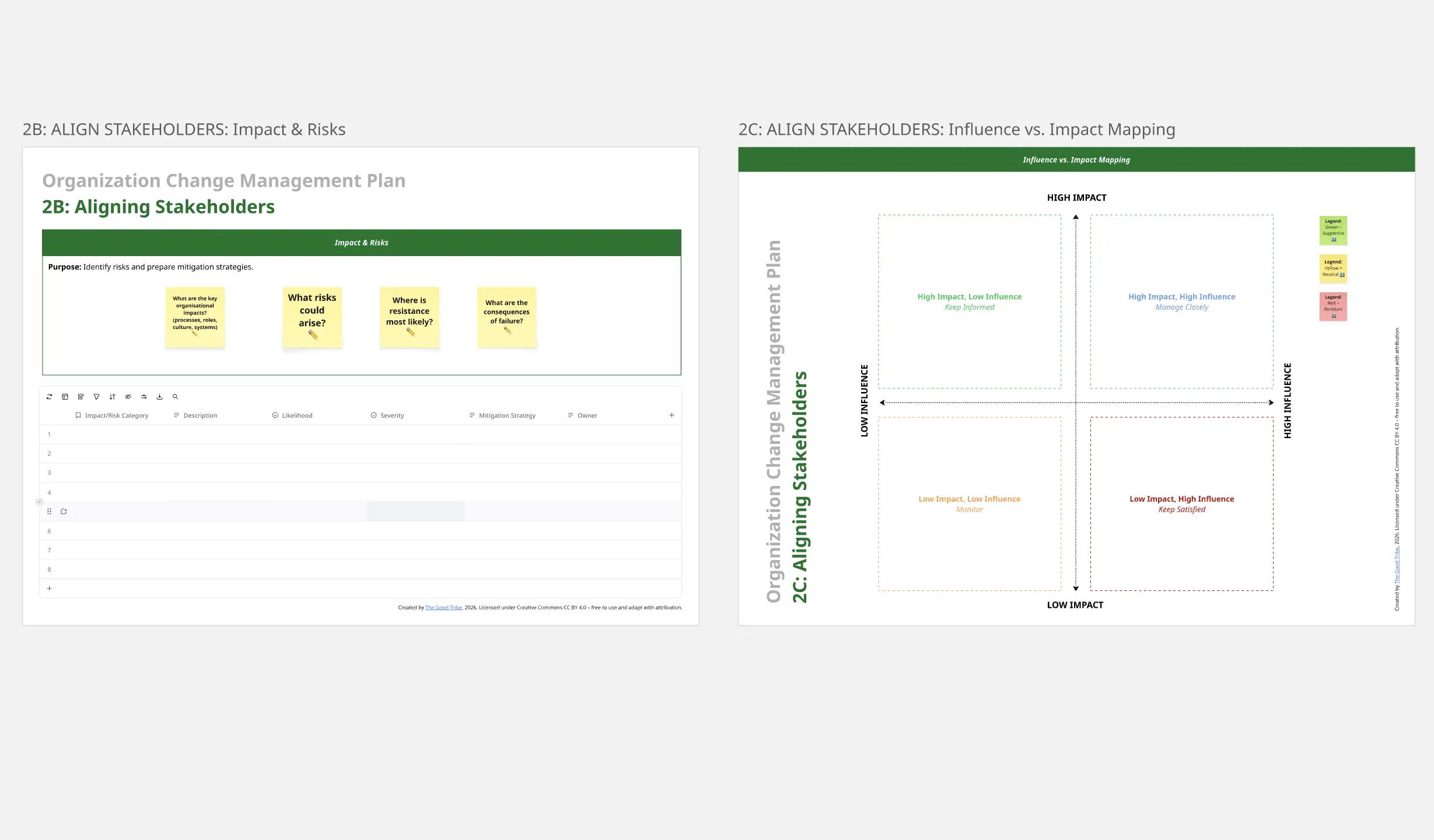Viewport: 1434px width, 840px height.
Task: Toggle field visibility for the Likelihood column
Action: click(275, 415)
